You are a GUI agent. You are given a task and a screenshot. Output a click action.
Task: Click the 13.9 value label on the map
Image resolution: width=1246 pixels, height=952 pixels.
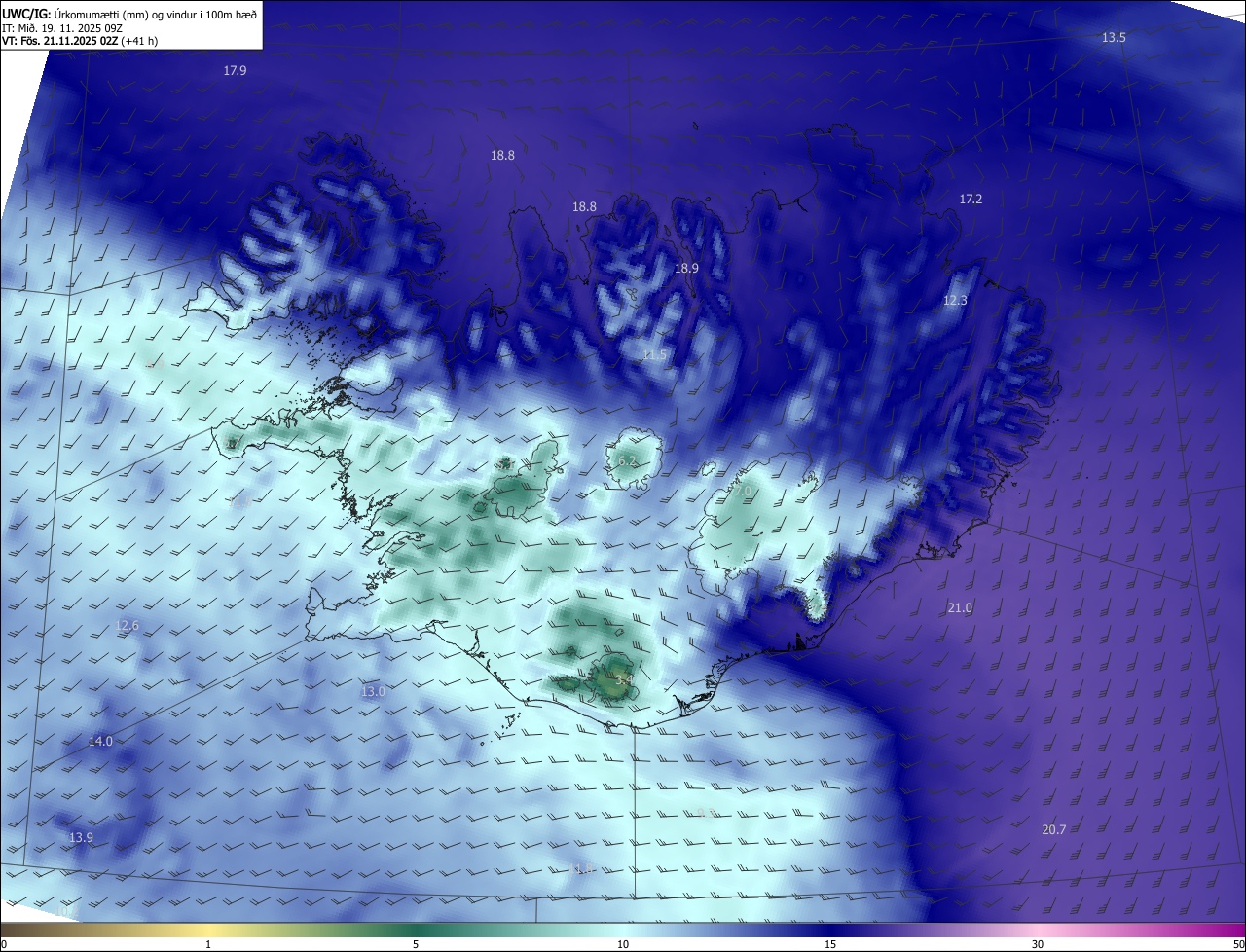[x=81, y=837]
